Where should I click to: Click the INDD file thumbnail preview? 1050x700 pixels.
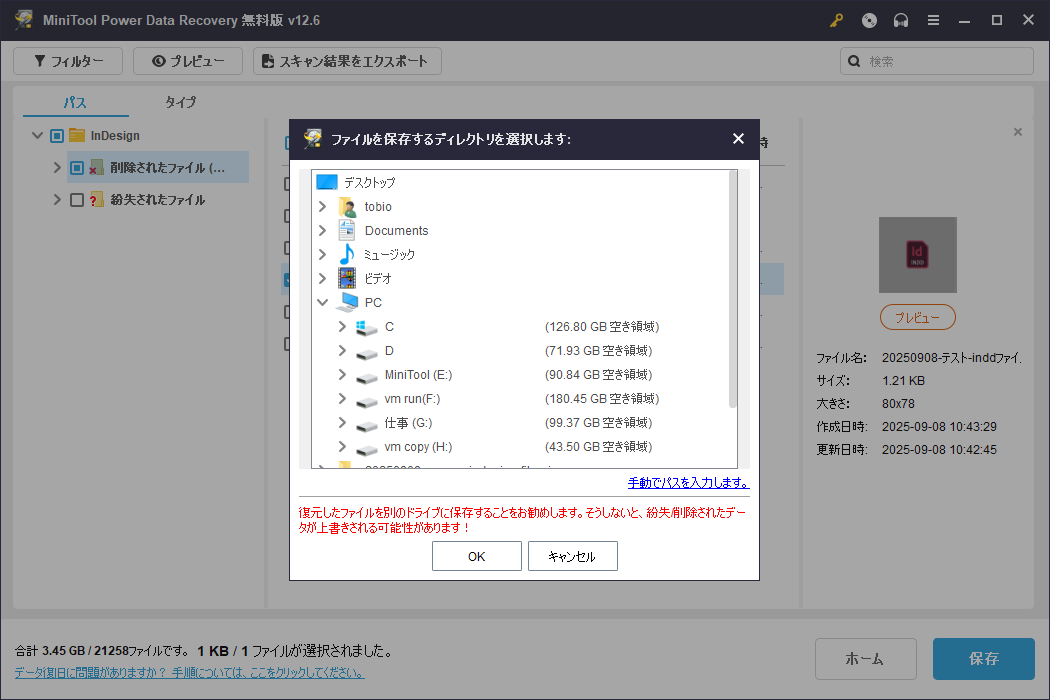[917, 255]
